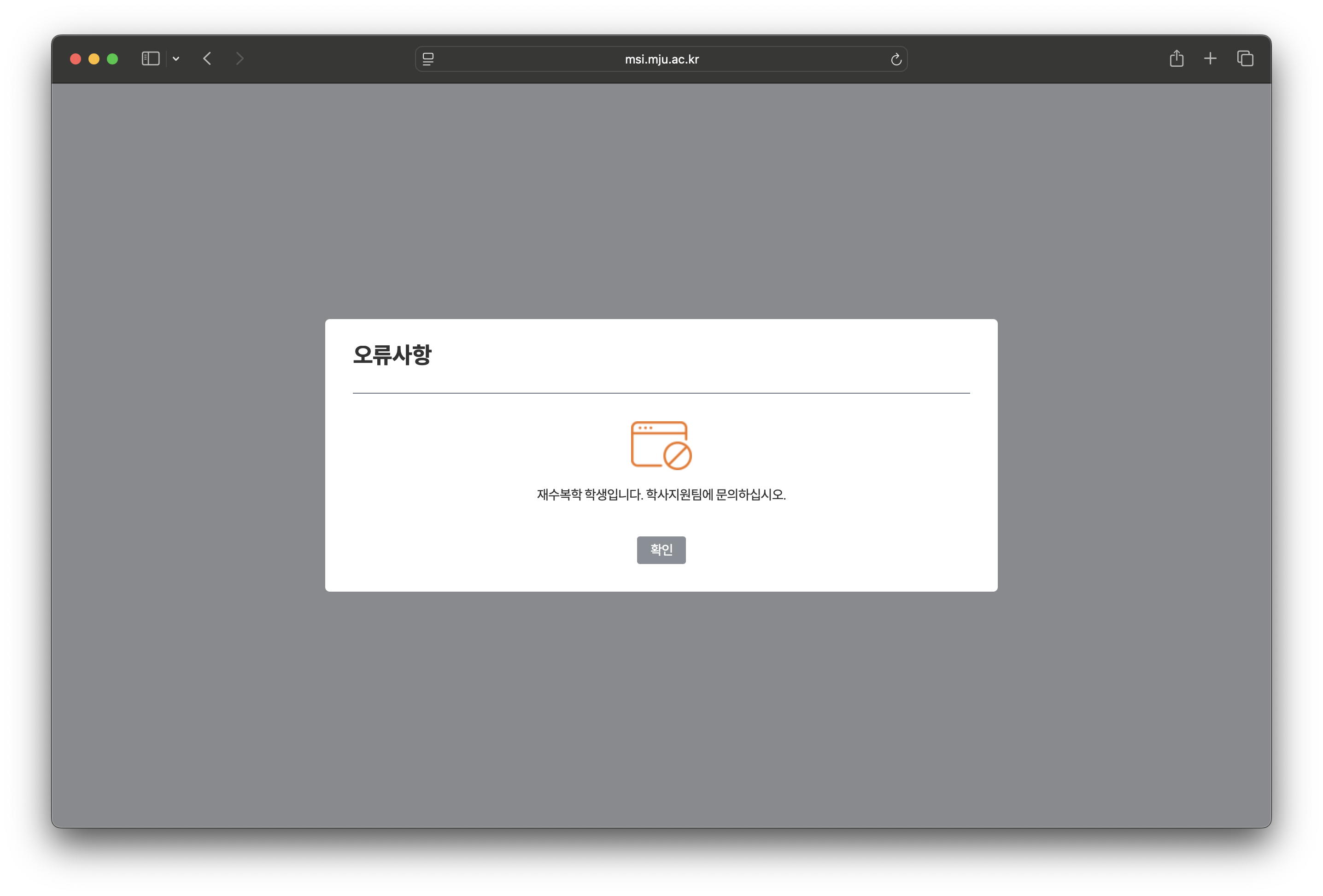The image size is (1323, 896).
Task: Open the Share icon in the toolbar
Action: 1176,58
